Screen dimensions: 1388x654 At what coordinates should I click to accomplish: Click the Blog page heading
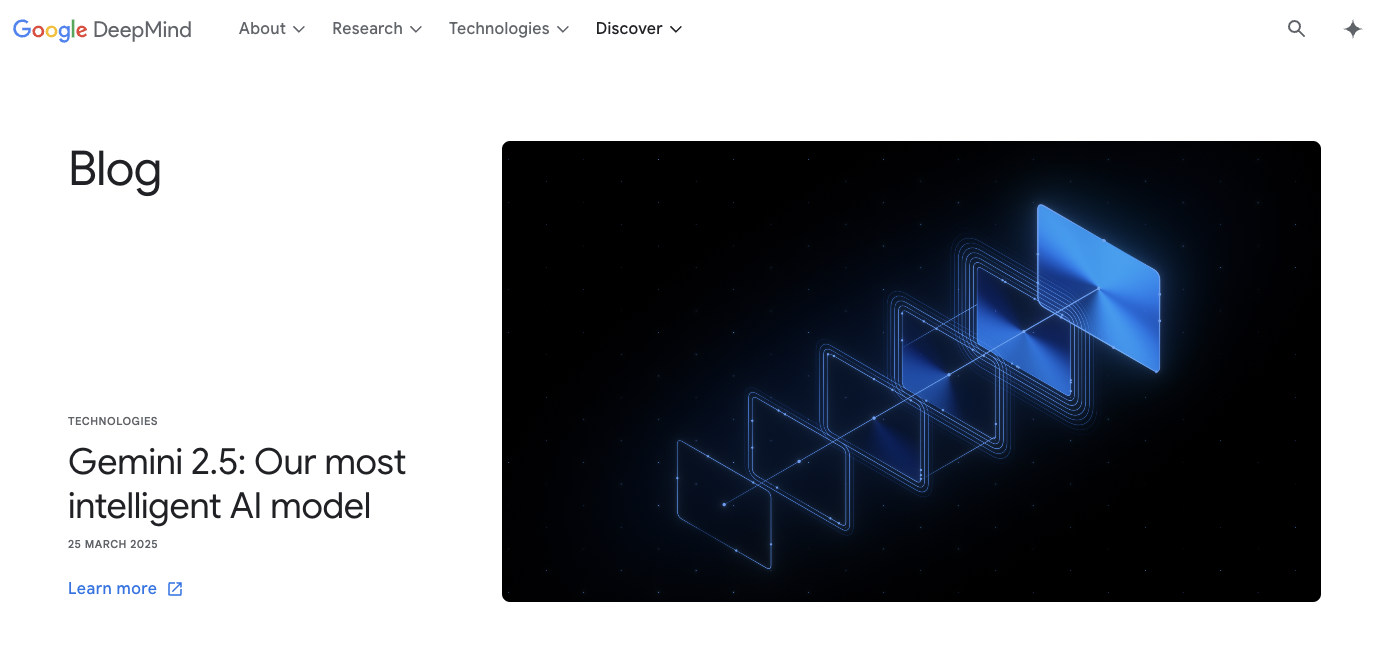click(114, 170)
